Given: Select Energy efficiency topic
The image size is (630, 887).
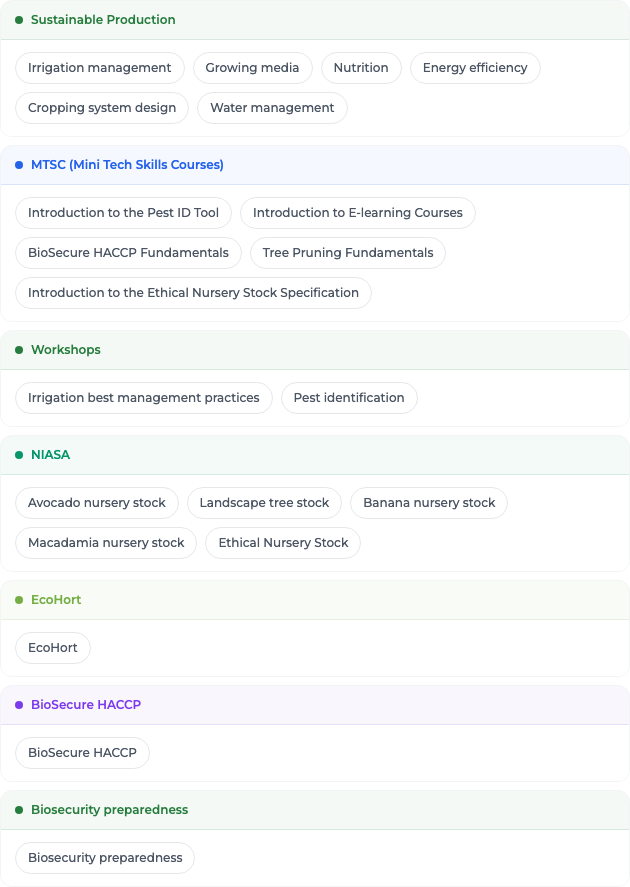Looking at the screenshot, I should click(475, 68).
